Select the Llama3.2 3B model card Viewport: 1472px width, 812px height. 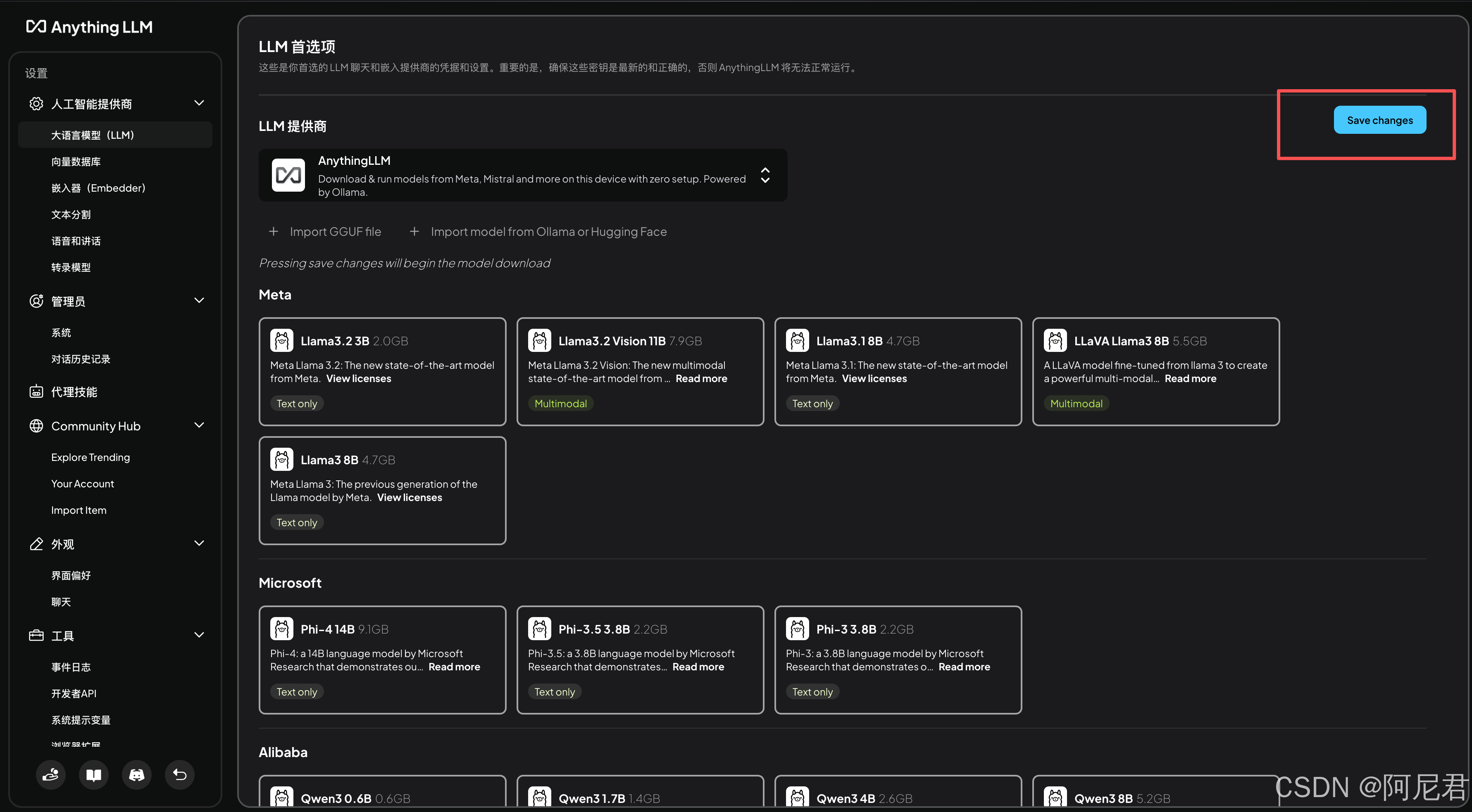click(382, 371)
